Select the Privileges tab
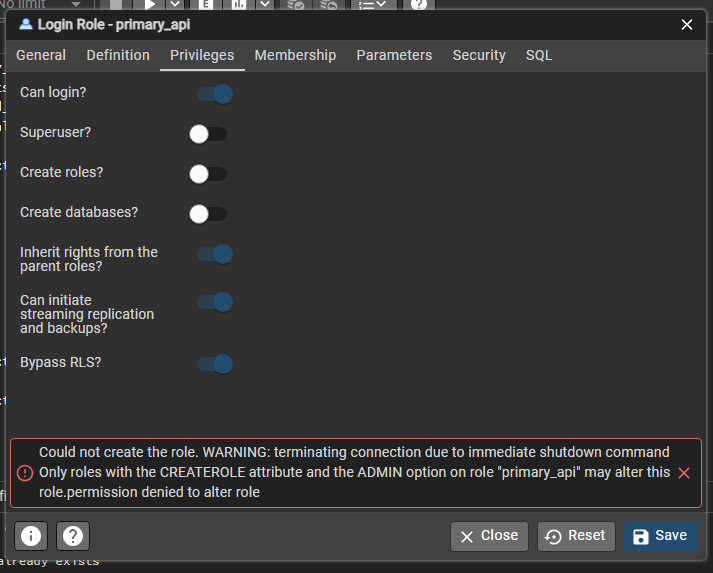 (202, 55)
